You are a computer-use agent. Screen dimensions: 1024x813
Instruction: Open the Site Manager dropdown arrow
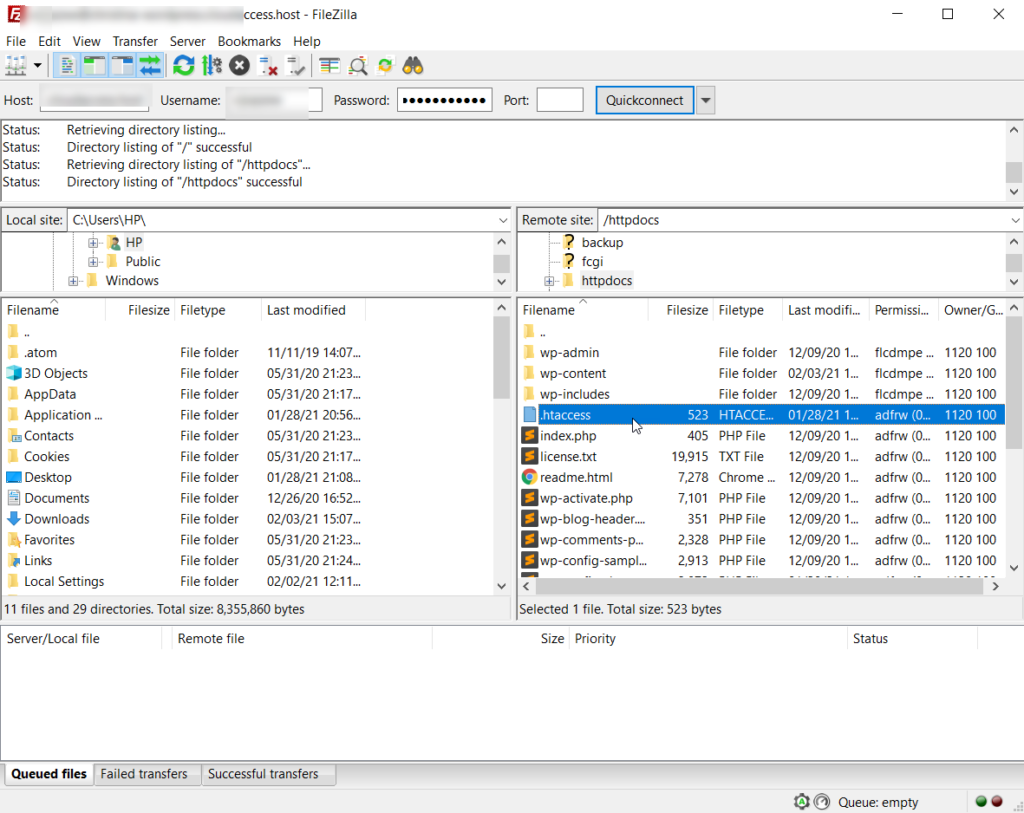(x=37, y=66)
